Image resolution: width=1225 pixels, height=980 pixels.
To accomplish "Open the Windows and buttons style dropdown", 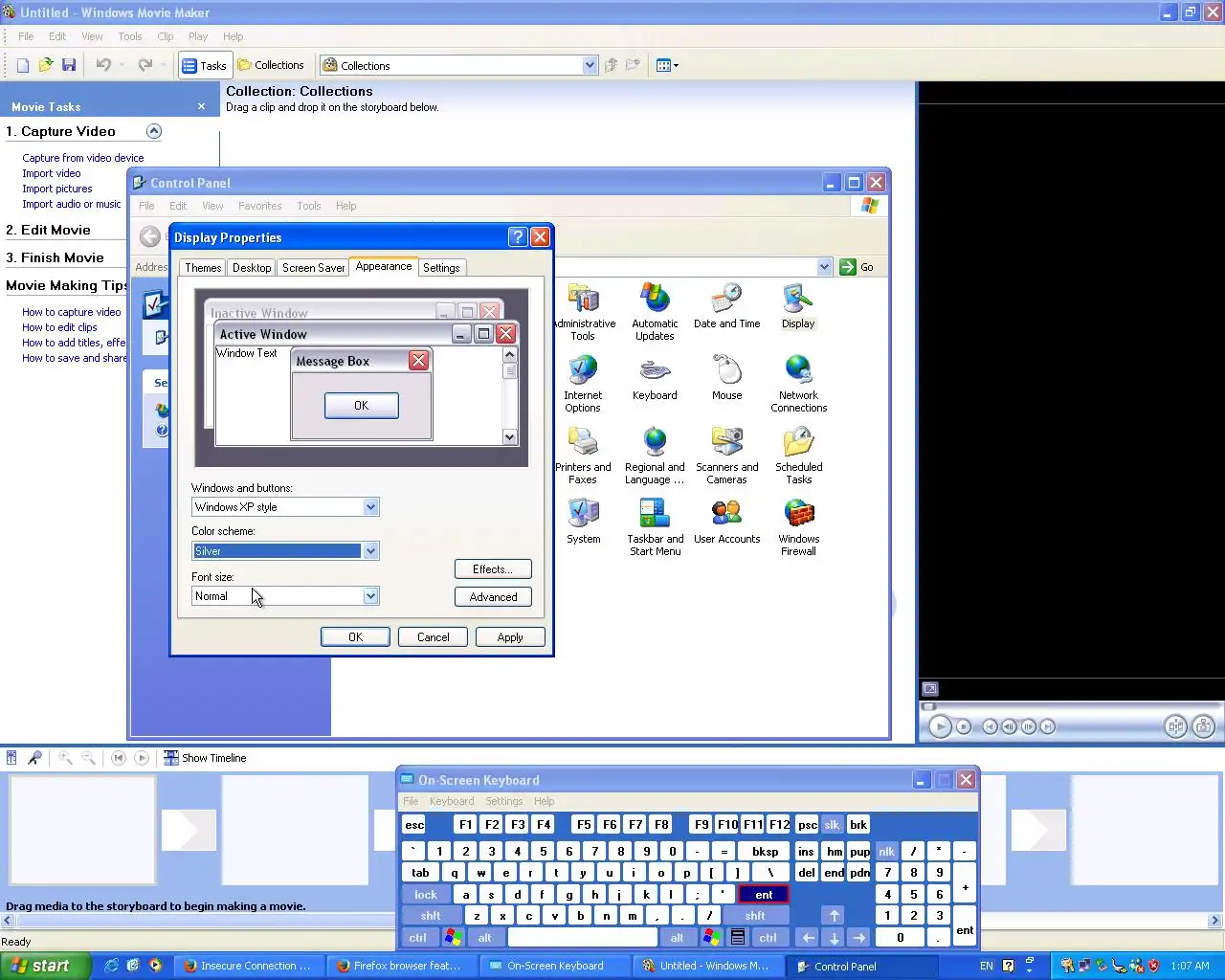I will tap(370, 507).
